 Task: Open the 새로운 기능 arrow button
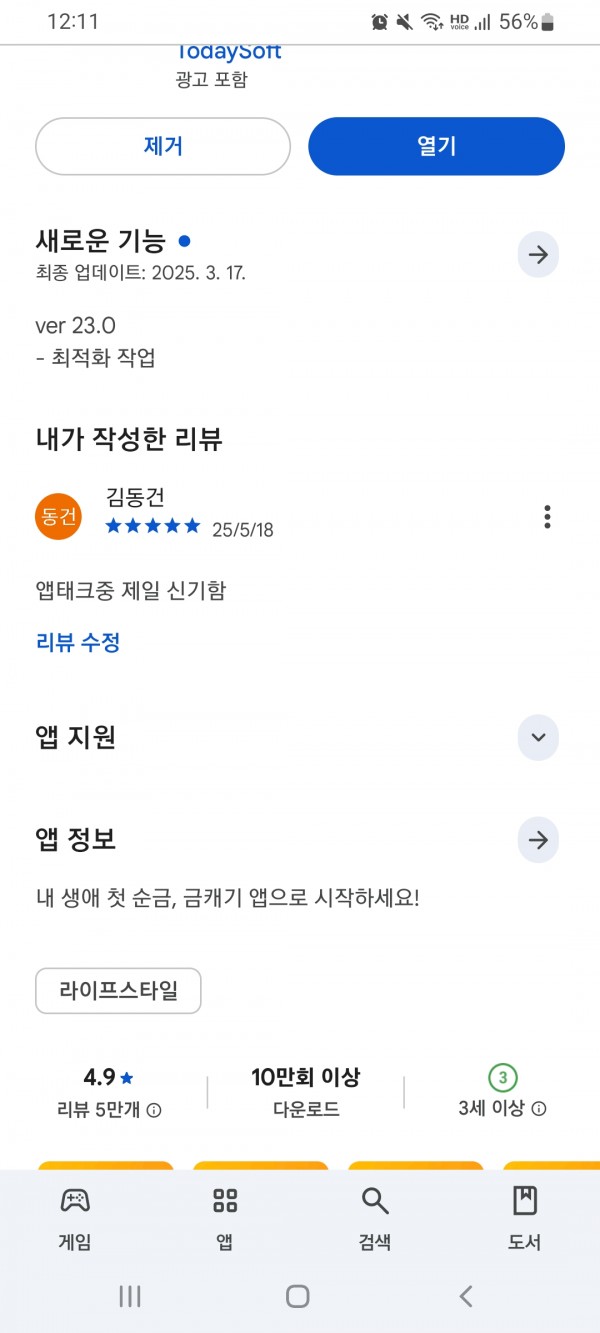[538, 255]
